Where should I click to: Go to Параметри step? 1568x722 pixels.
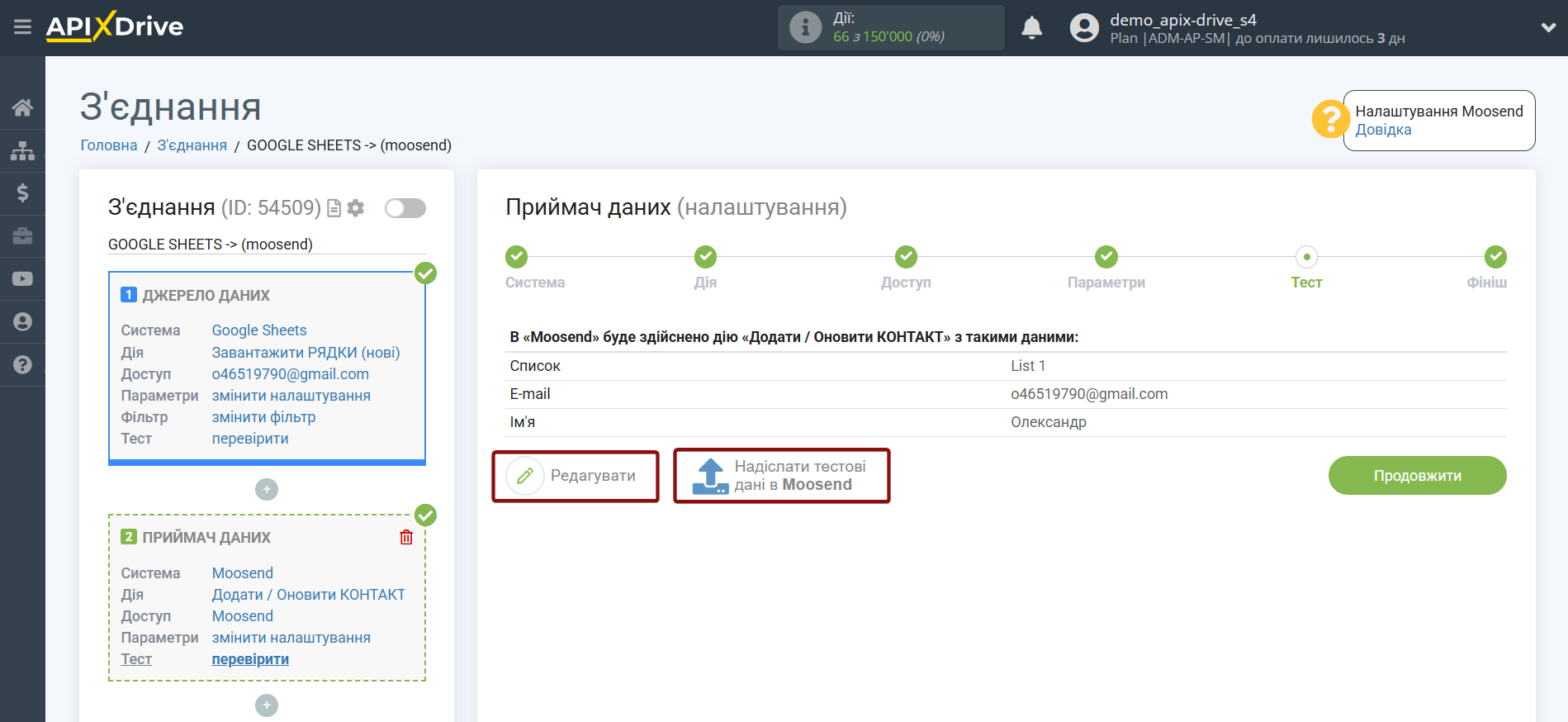[1106, 257]
